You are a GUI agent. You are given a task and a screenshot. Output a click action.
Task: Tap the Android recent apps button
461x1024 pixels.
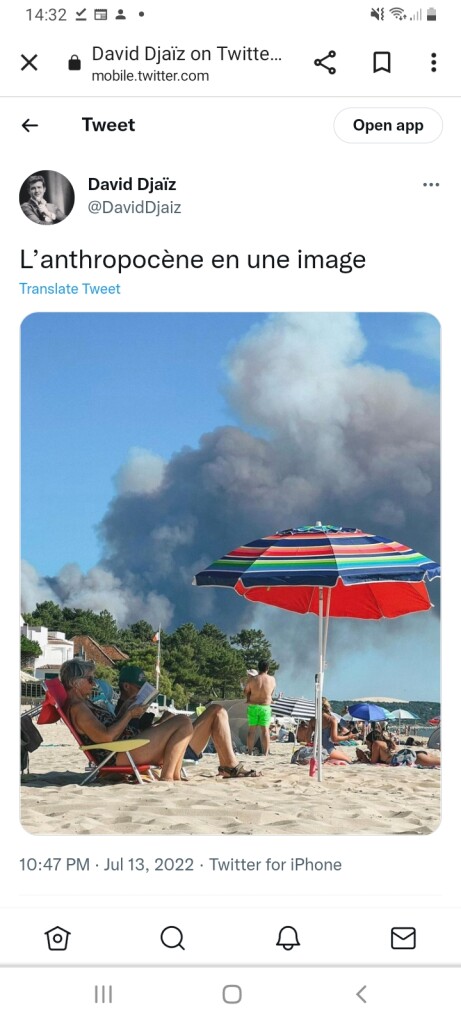pos(103,994)
